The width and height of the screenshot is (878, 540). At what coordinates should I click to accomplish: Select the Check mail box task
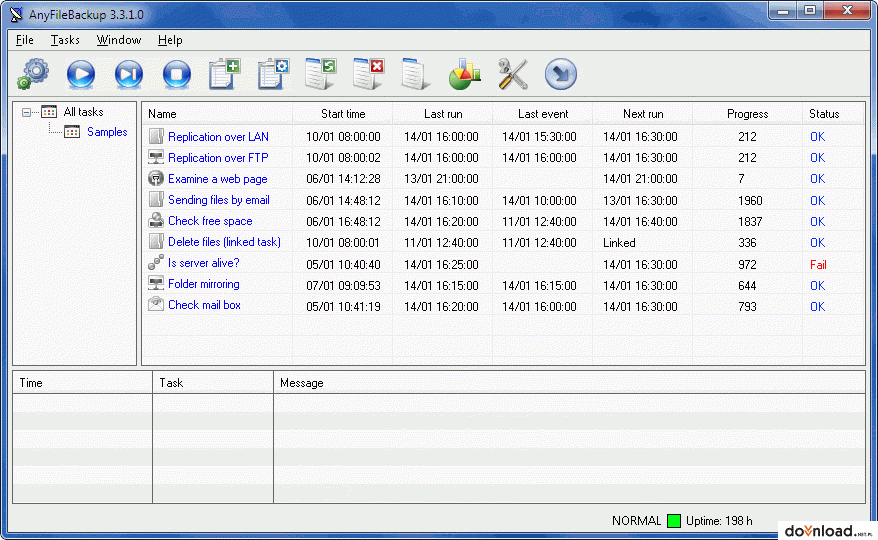204,305
